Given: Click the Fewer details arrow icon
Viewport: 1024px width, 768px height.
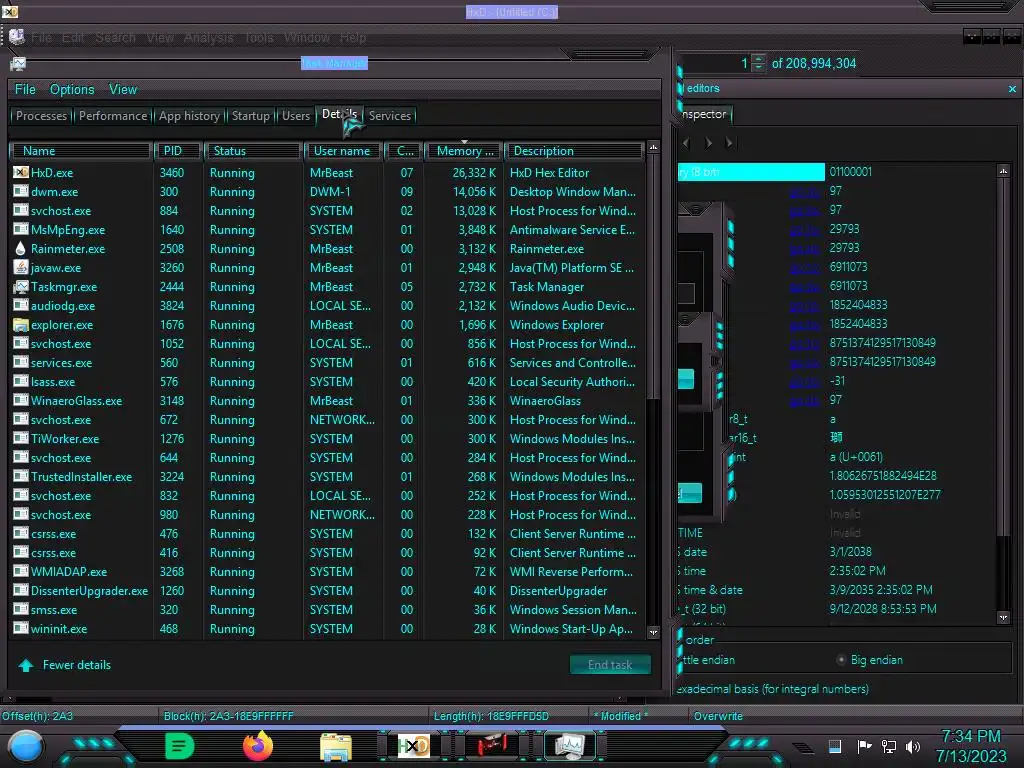Looking at the screenshot, I should click(x=26, y=665).
